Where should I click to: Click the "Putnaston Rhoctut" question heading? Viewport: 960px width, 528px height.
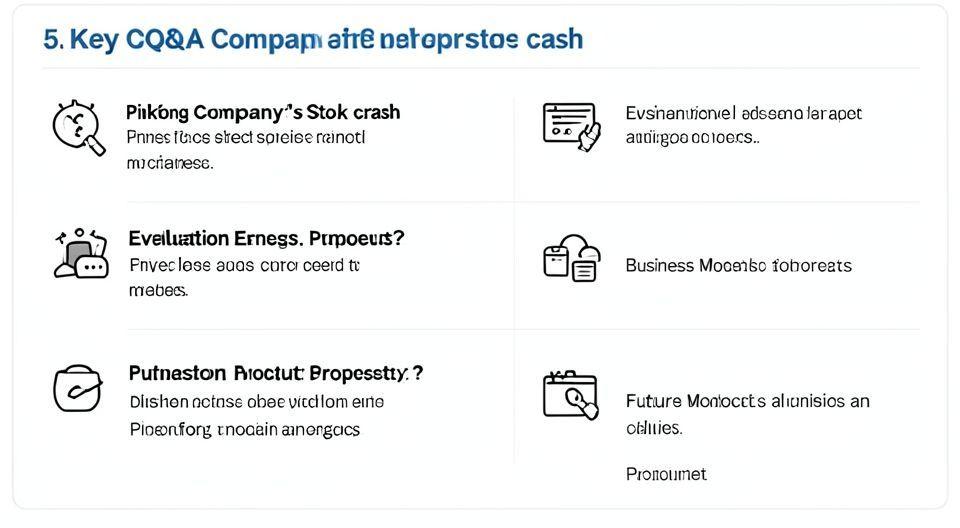coord(276,373)
